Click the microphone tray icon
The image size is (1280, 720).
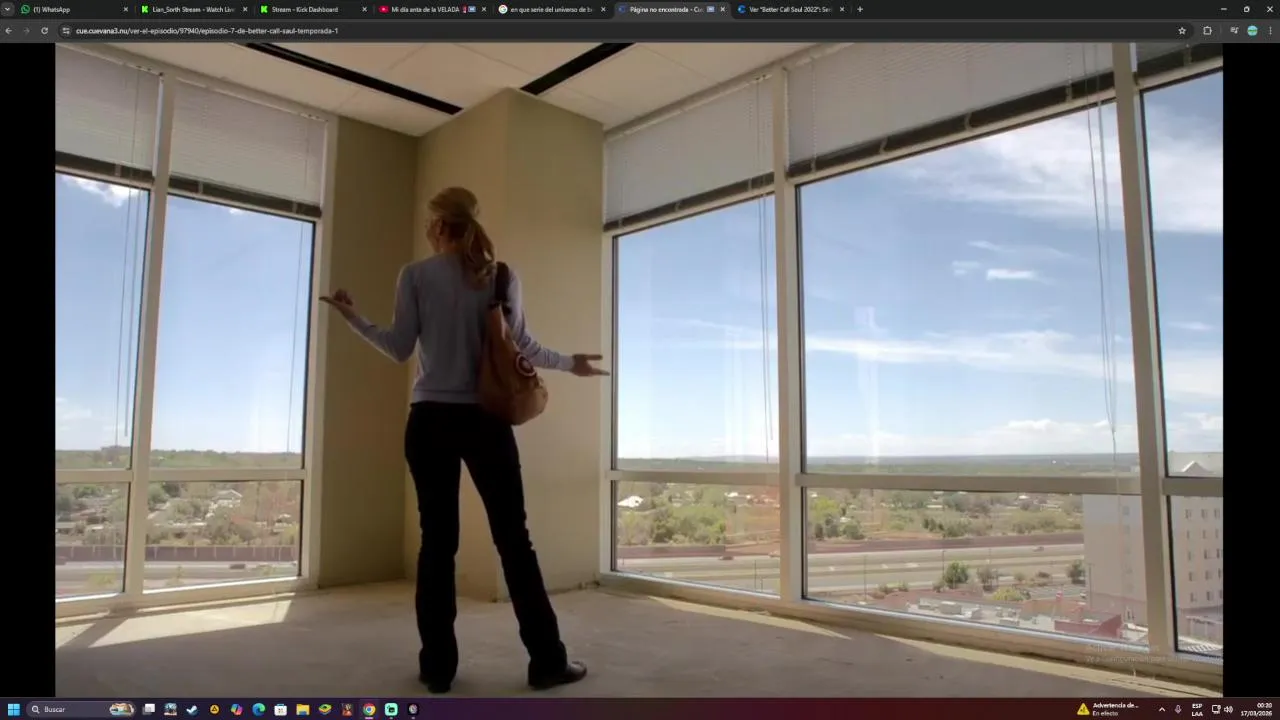coord(1178,709)
